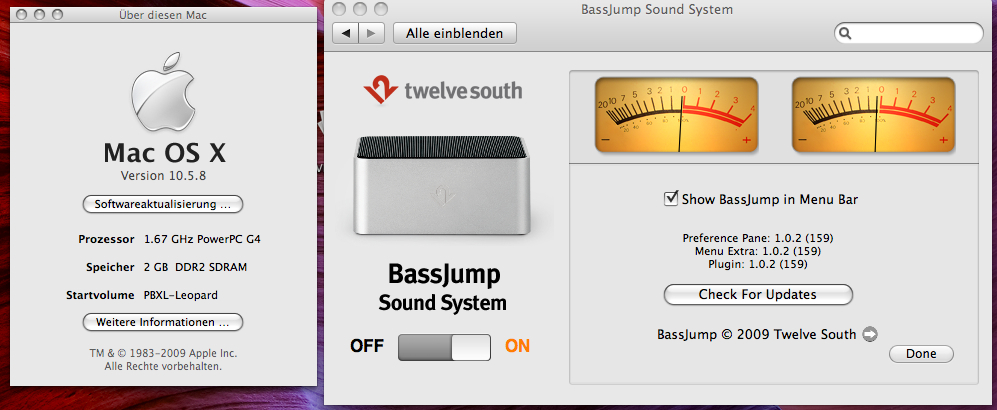Click the back arrow in BassJump toolbar
The width and height of the screenshot is (997, 410).
pos(345,33)
